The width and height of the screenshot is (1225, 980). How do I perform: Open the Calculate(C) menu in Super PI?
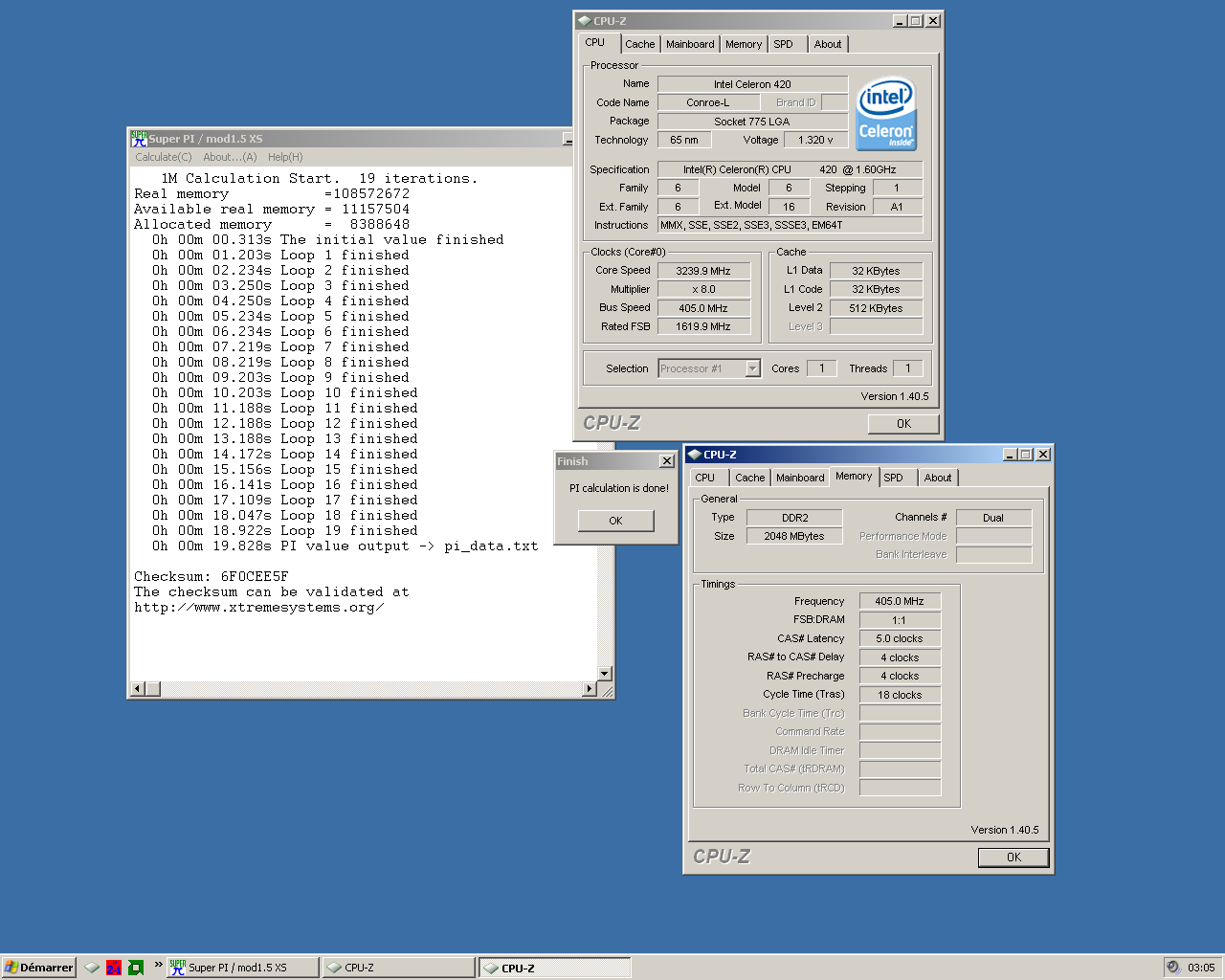164,157
